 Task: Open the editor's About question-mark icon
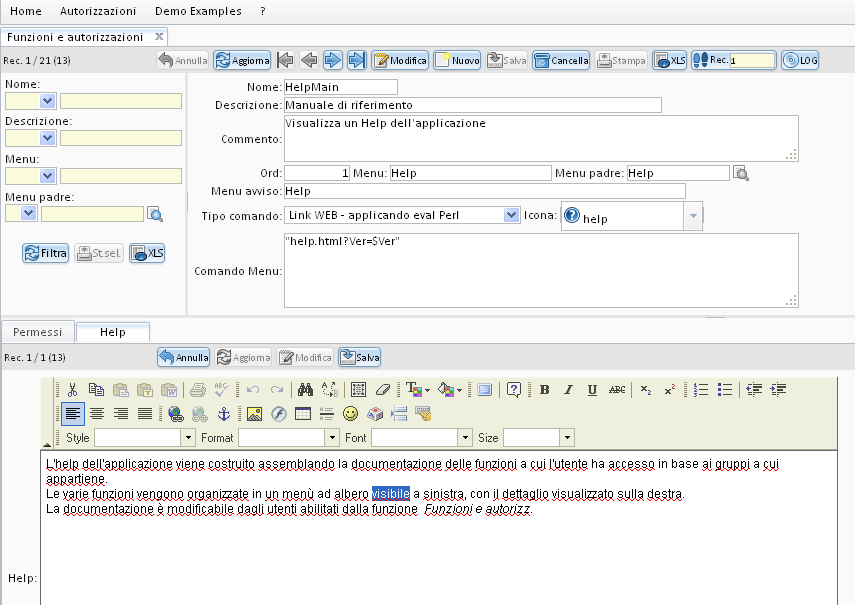[514, 390]
